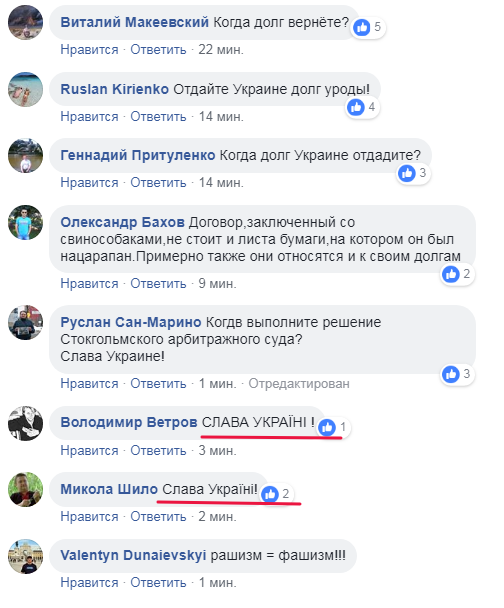The image size is (504, 608).
Task: Click Нравится under Микола Шило's comment
Action: (89, 516)
